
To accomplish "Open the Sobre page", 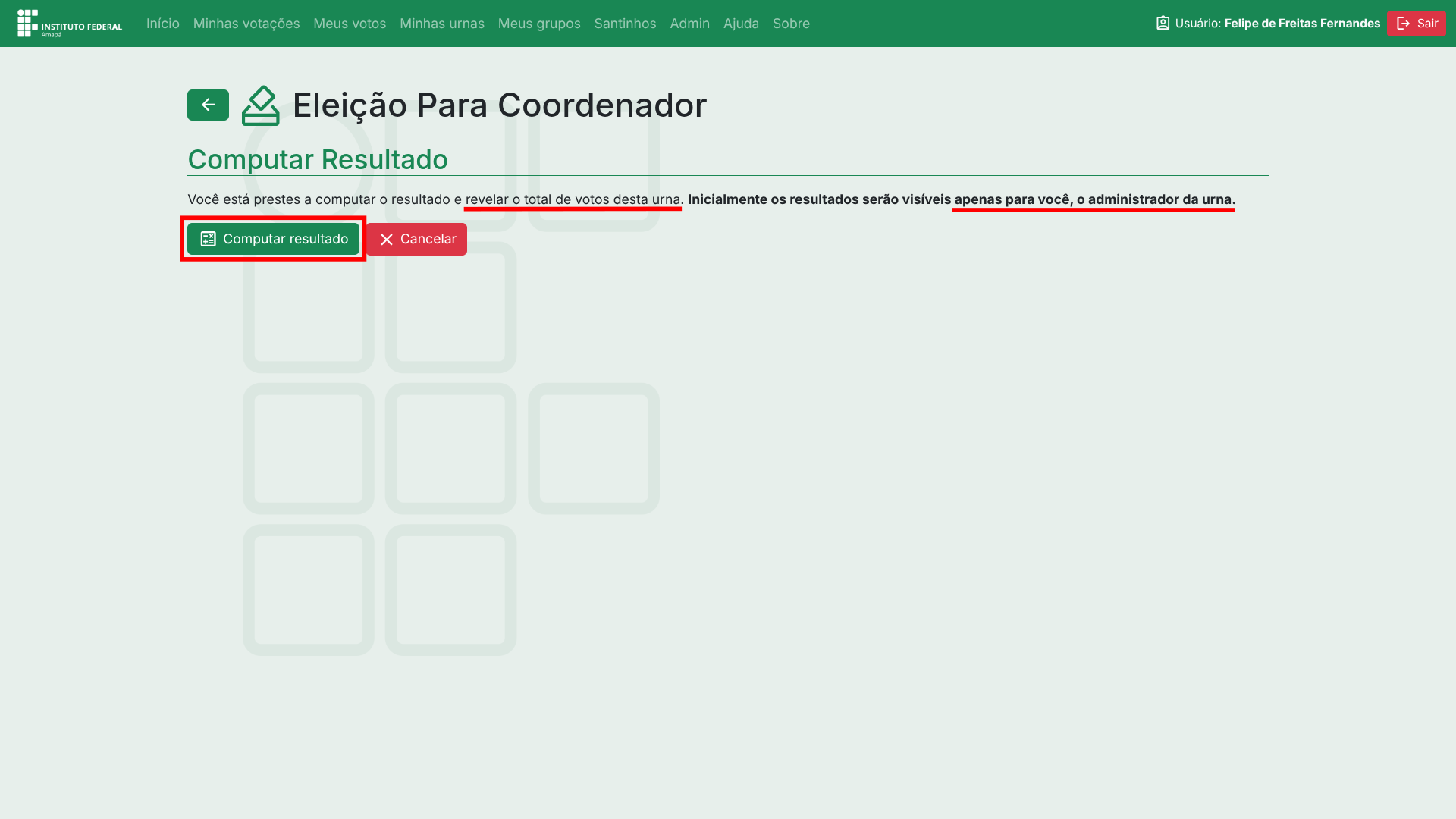I will click(791, 24).
